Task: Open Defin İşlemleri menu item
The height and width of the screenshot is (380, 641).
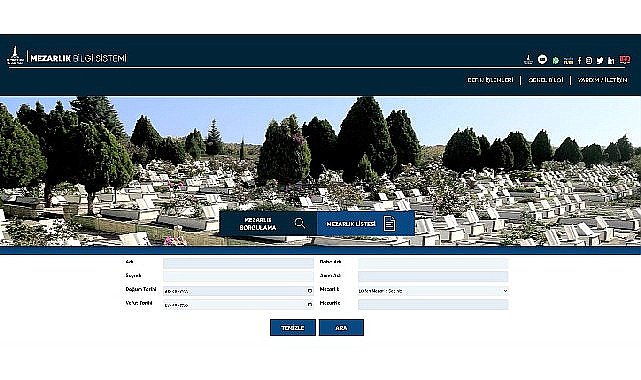Action: (490, 80)
